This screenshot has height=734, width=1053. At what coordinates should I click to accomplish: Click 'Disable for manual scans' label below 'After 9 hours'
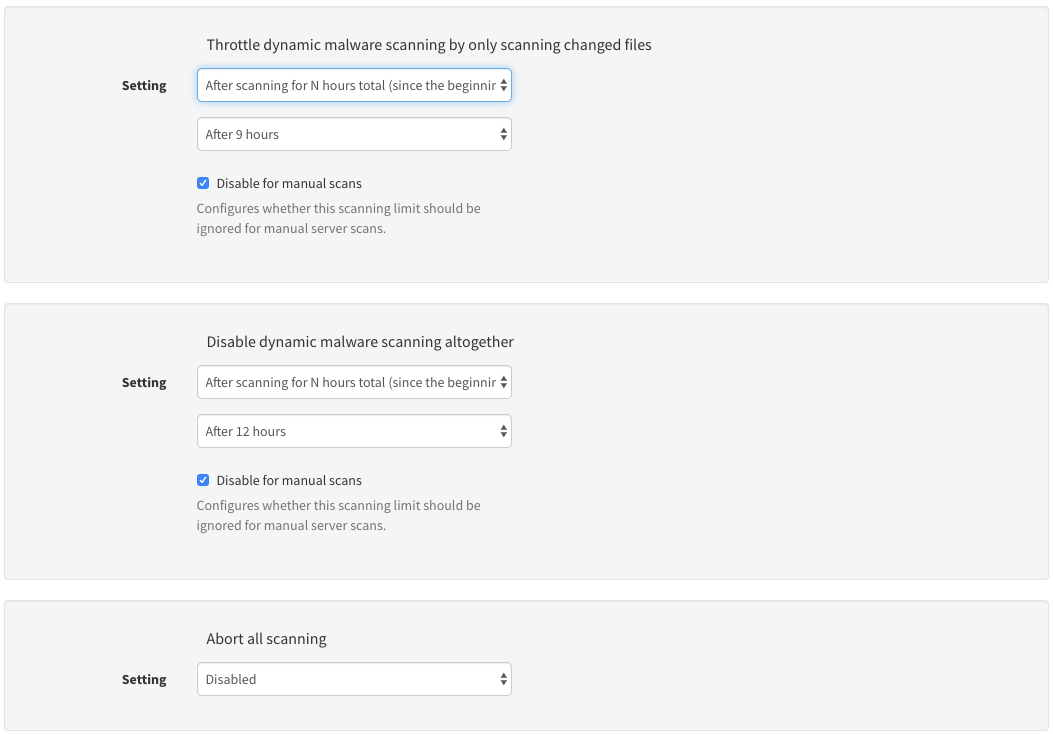point(289,183)
